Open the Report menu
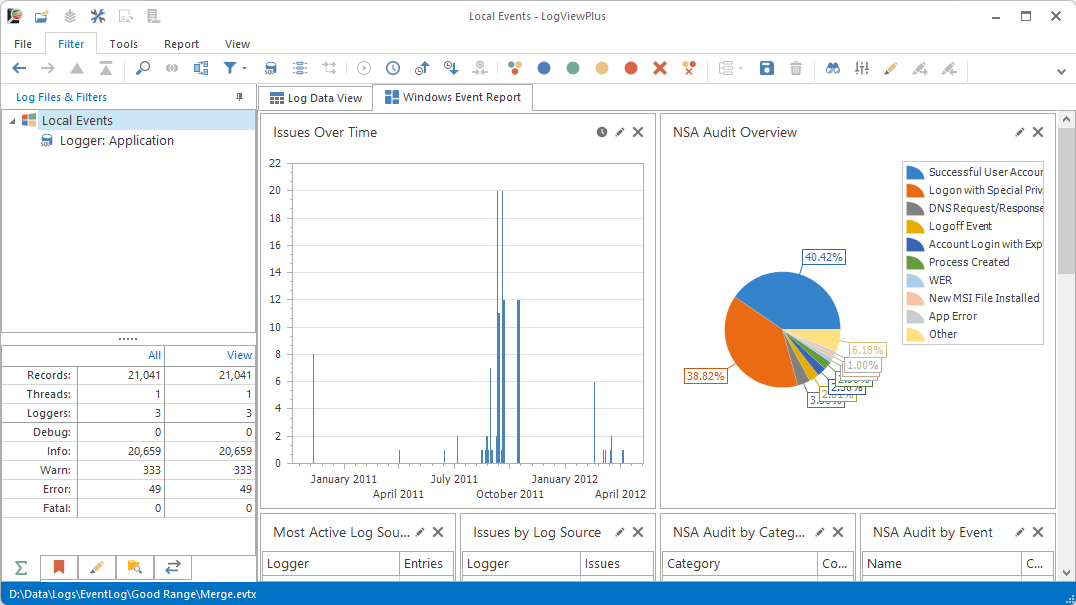 point(181,44)
